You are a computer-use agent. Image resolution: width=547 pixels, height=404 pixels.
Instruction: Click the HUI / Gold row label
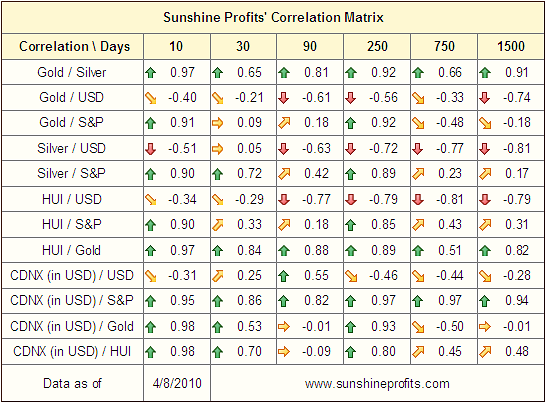(x=72, y=250)
